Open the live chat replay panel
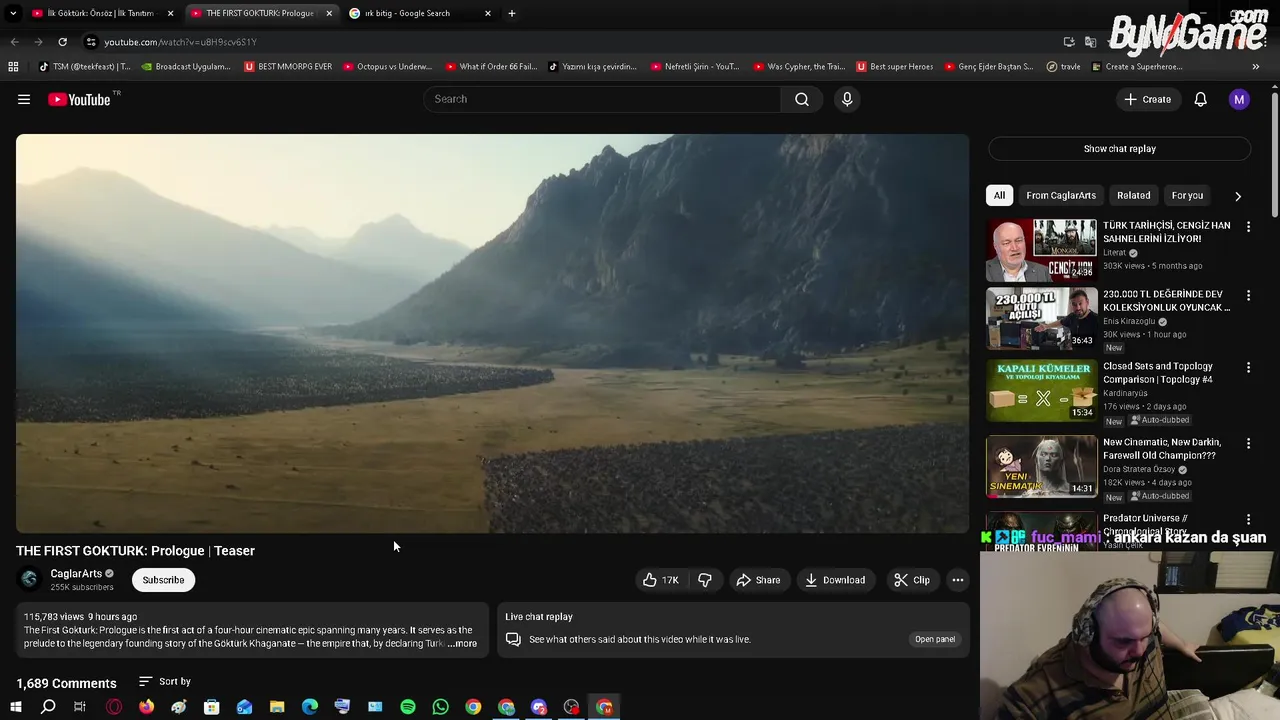 934,639
